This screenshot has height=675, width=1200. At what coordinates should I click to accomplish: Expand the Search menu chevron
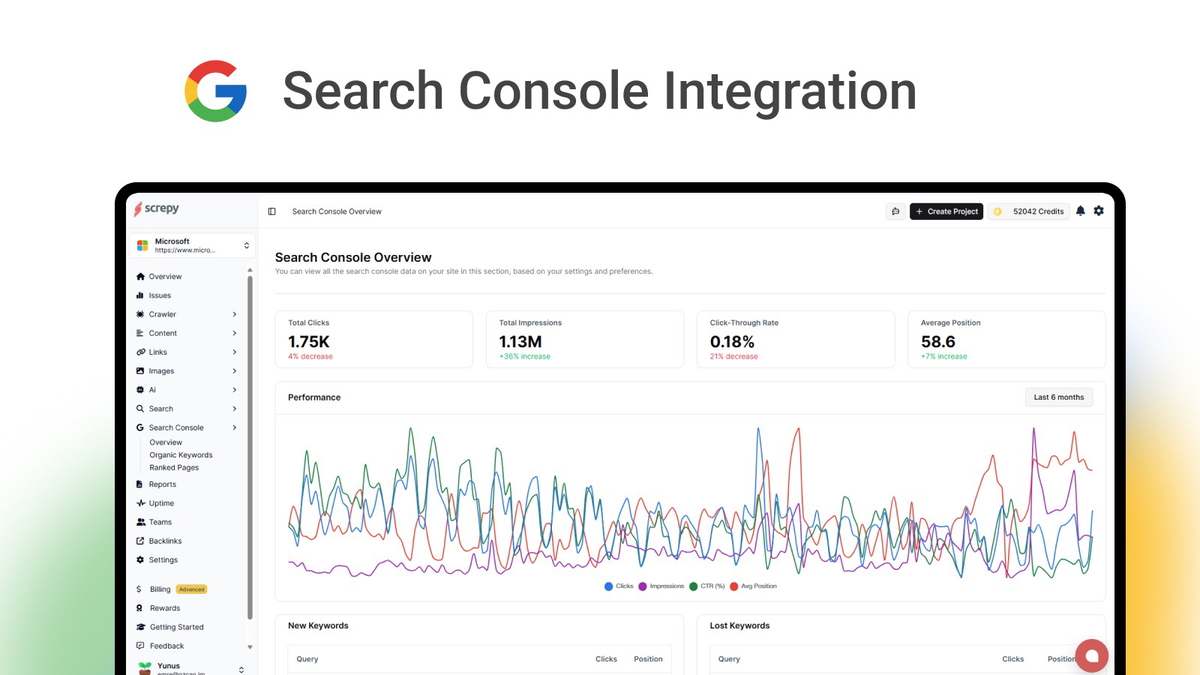235,408
